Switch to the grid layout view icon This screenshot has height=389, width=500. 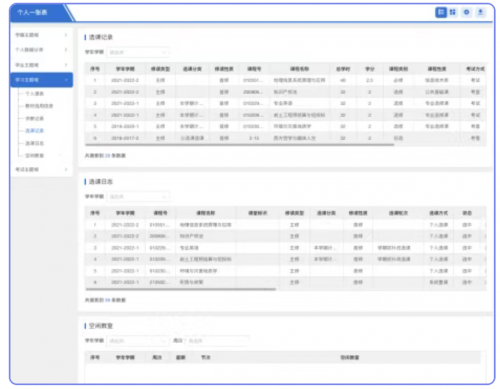(x=453, y=12)
